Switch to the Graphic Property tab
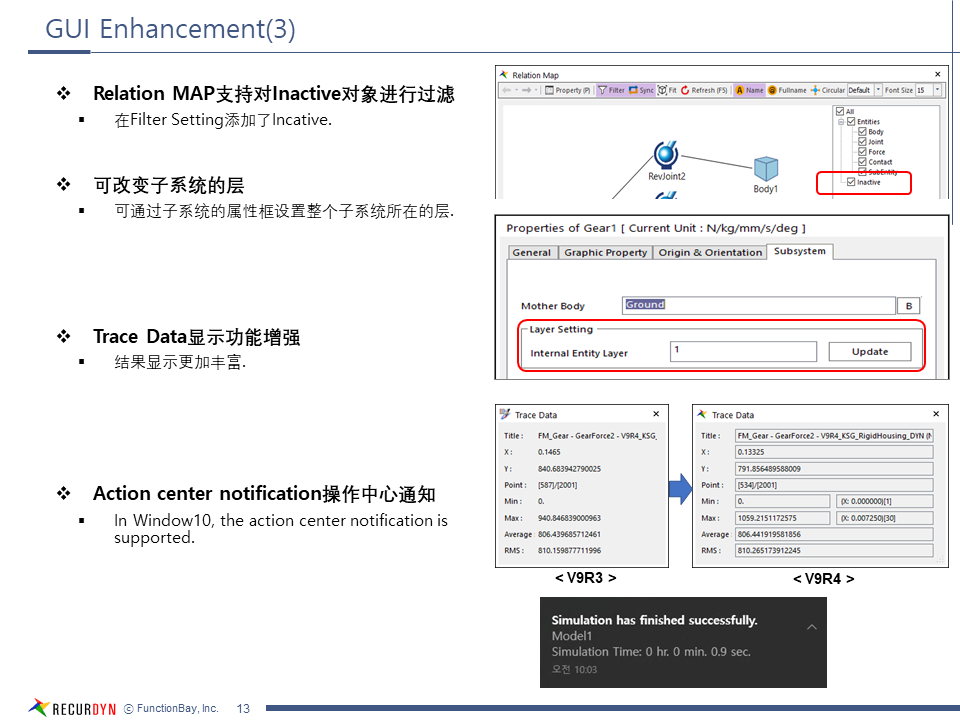The image size is (960, 720). 605,252
